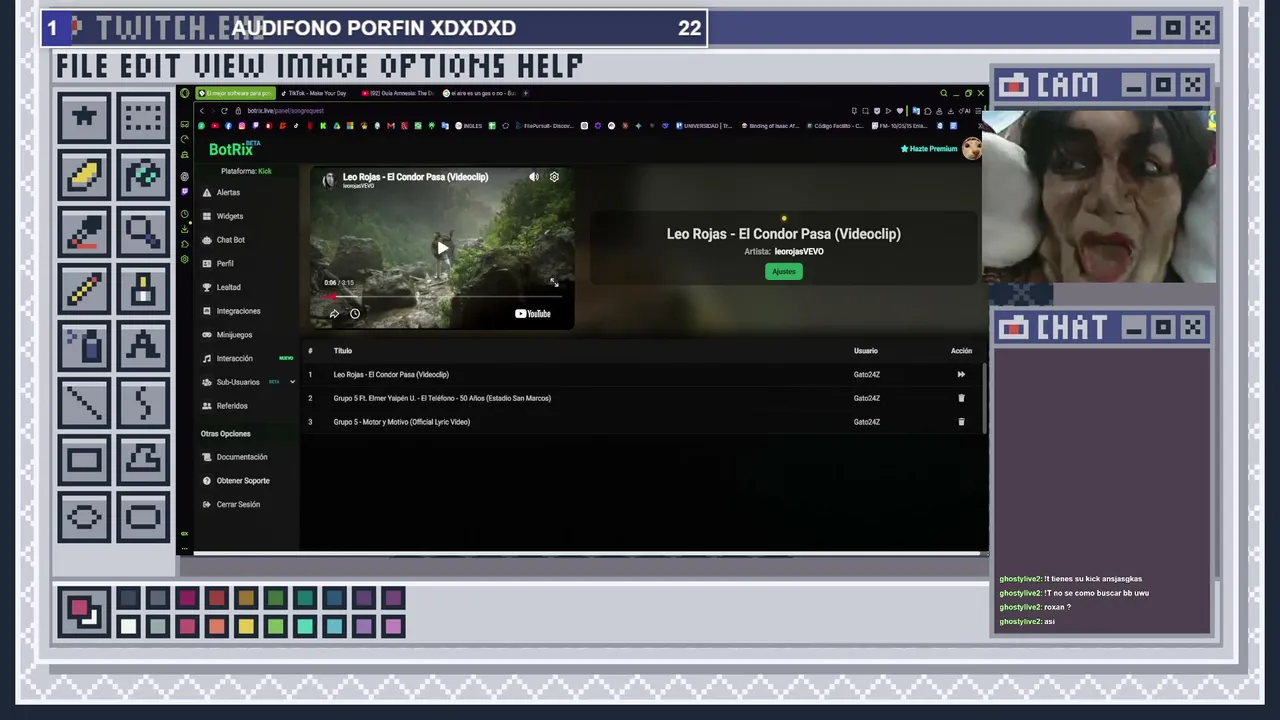Delete the Grupo 5 Motor y Motivo song

[961, 422]
